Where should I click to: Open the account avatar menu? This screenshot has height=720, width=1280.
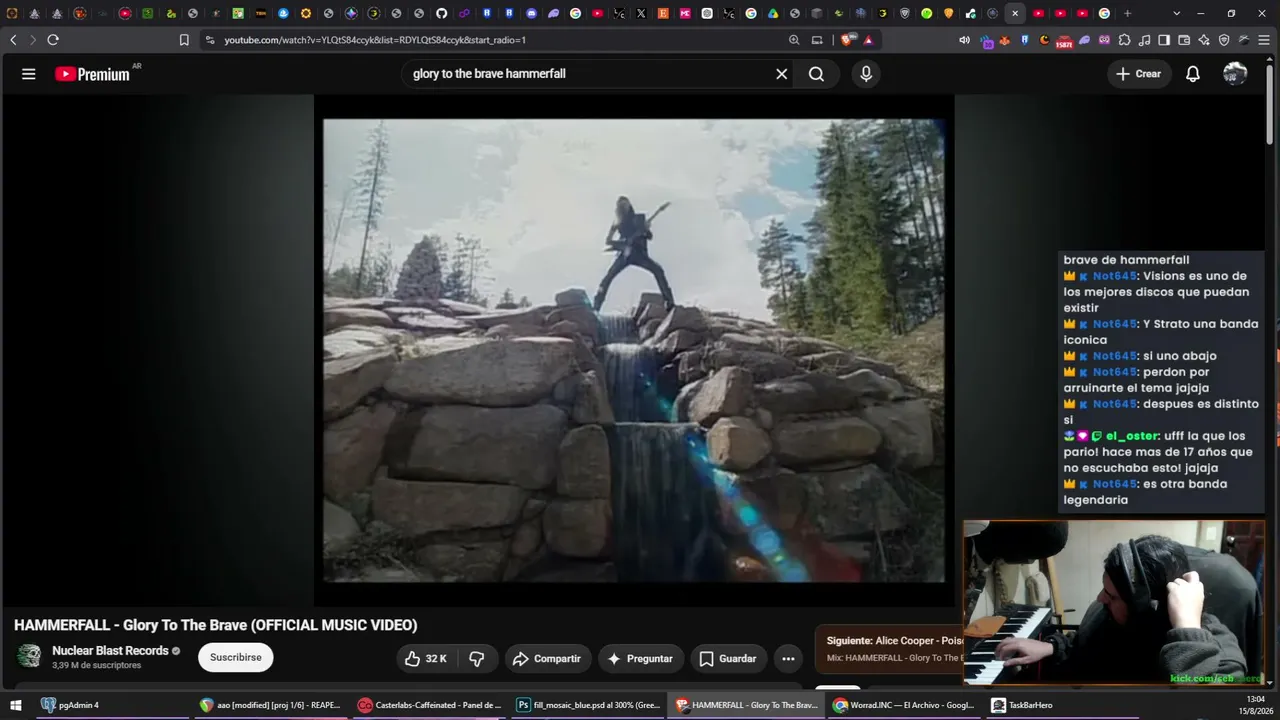tap(1235, 74)
